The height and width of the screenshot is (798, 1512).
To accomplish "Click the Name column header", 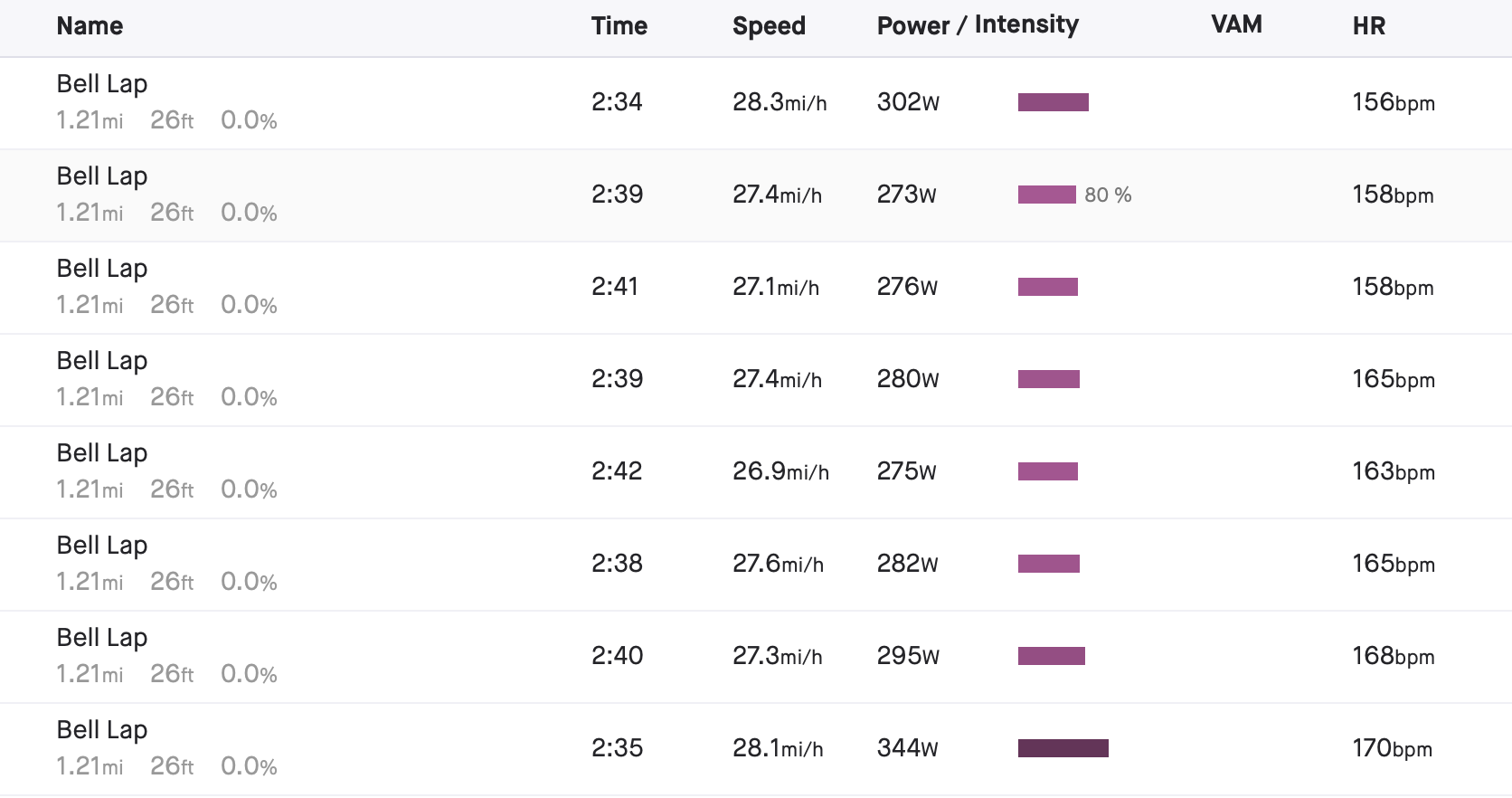I will tap(90, 26).
